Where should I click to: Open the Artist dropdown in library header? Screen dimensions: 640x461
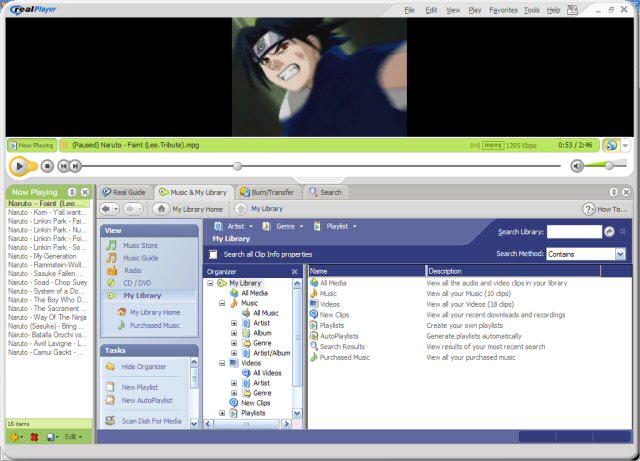pos(234,226)
